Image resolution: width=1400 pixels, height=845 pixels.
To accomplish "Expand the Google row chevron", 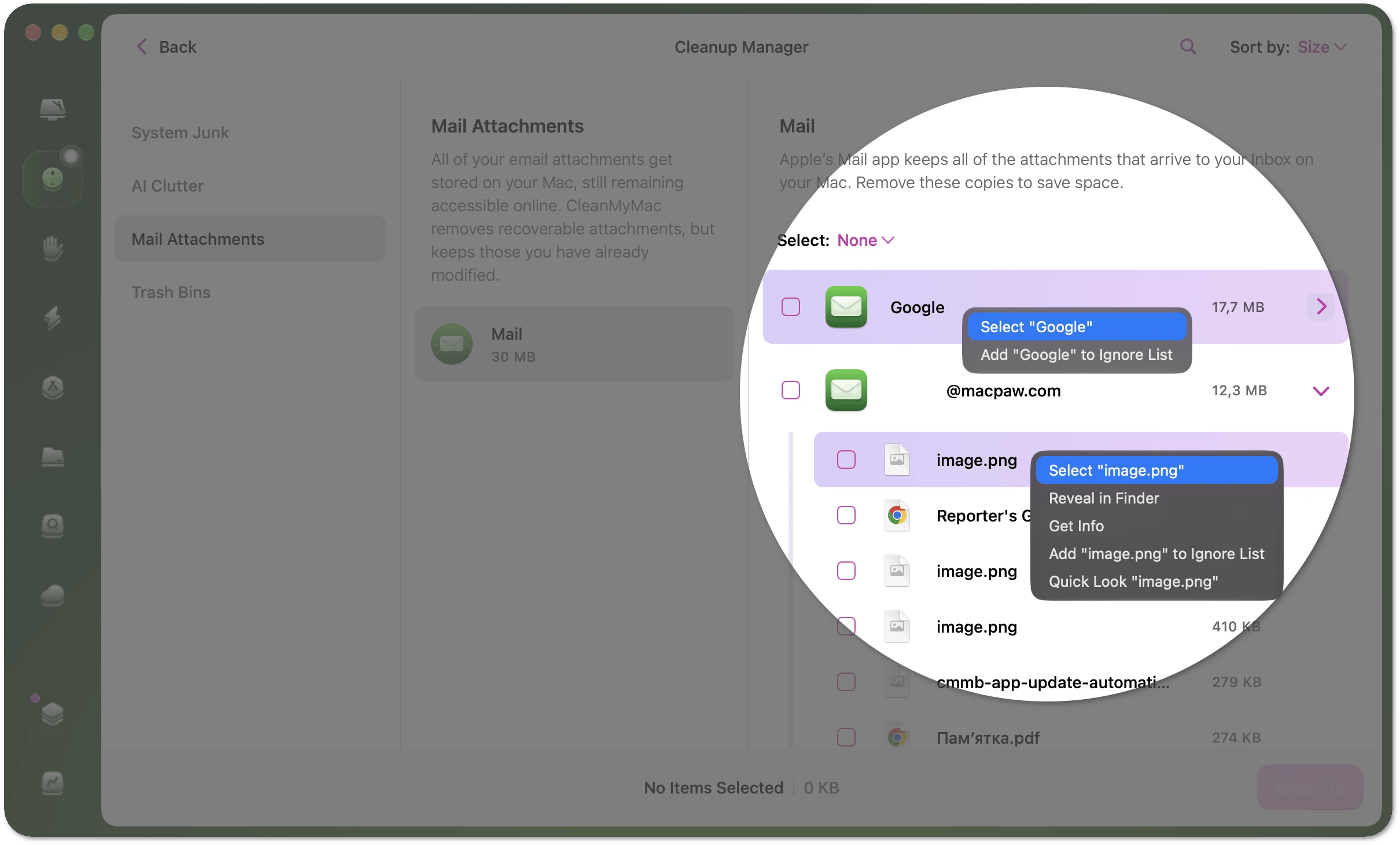I will click(x=1321, y=307).
